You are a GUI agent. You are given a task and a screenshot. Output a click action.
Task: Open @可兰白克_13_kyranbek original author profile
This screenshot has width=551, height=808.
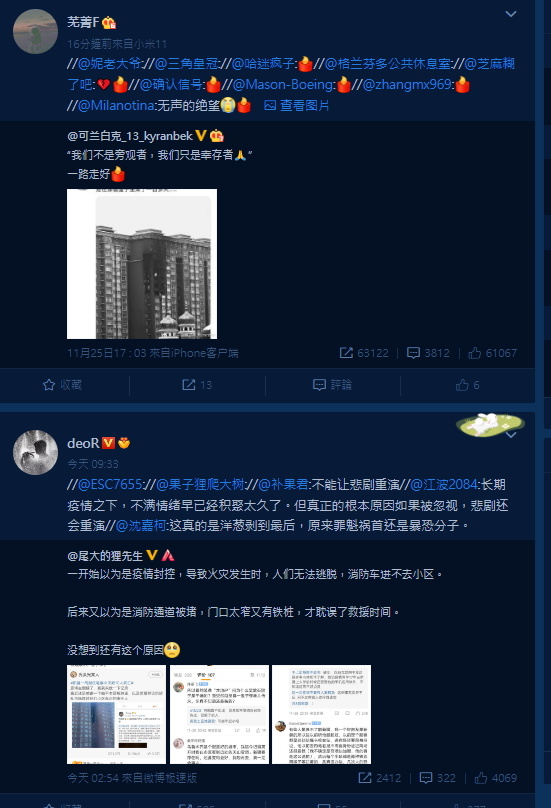130,136
